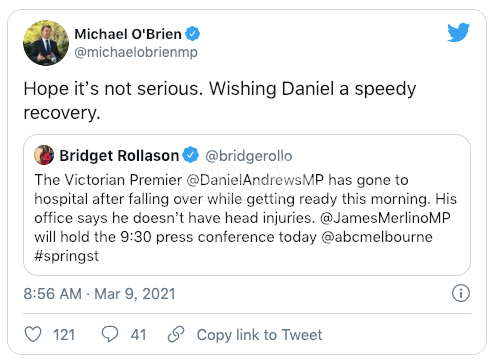Click the heart like icon

click(x=33, y=334)
